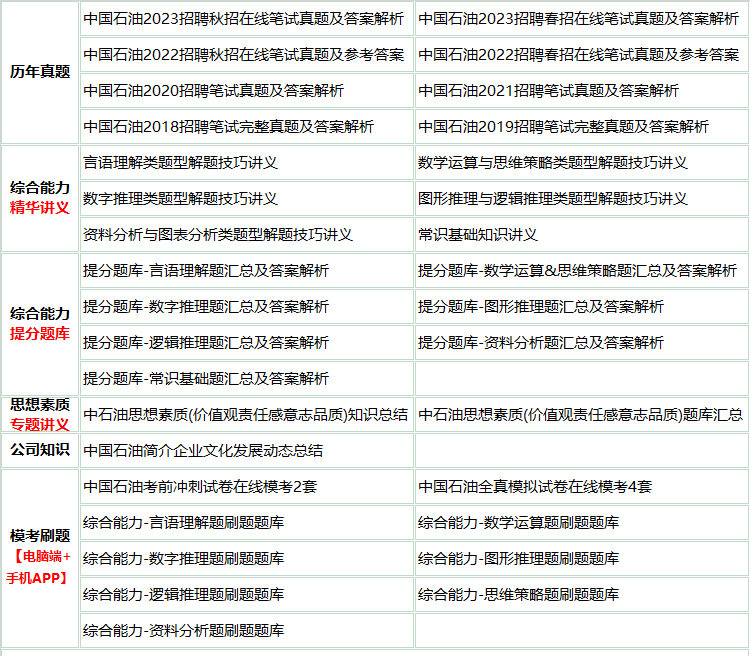Viewport: 750px width, 656px height.
Task: Click 数字推理类题型解题技巧讲义
Action: pyautogui.click(x=180, y=199)
